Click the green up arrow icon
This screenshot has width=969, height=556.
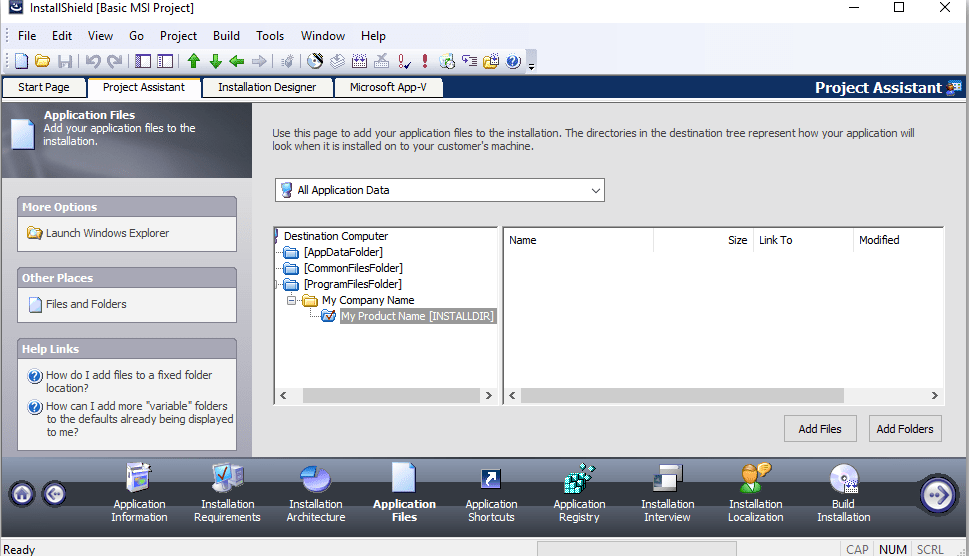[x=194, y=61]
